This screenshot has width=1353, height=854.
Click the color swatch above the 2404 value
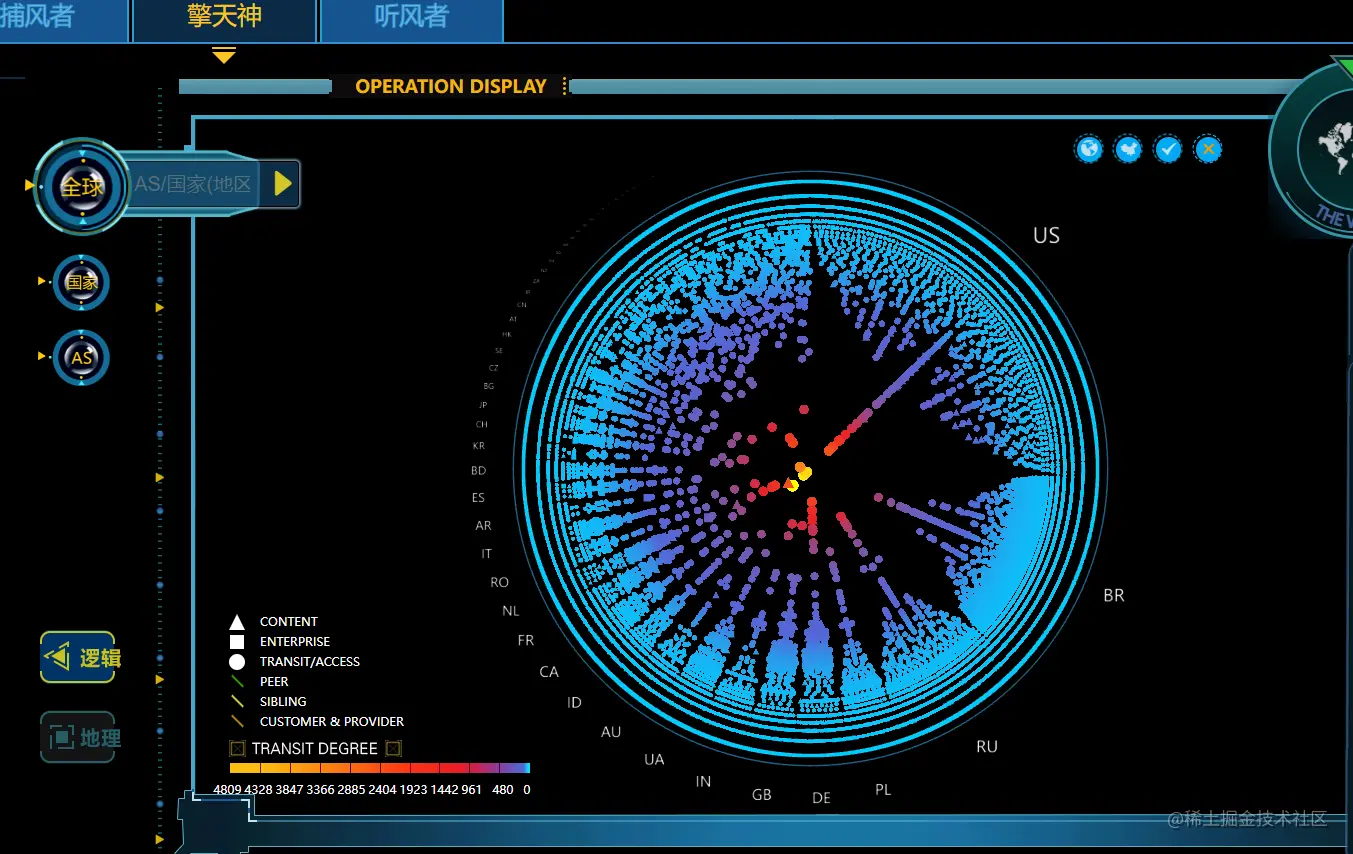click(x=395, y=768)
